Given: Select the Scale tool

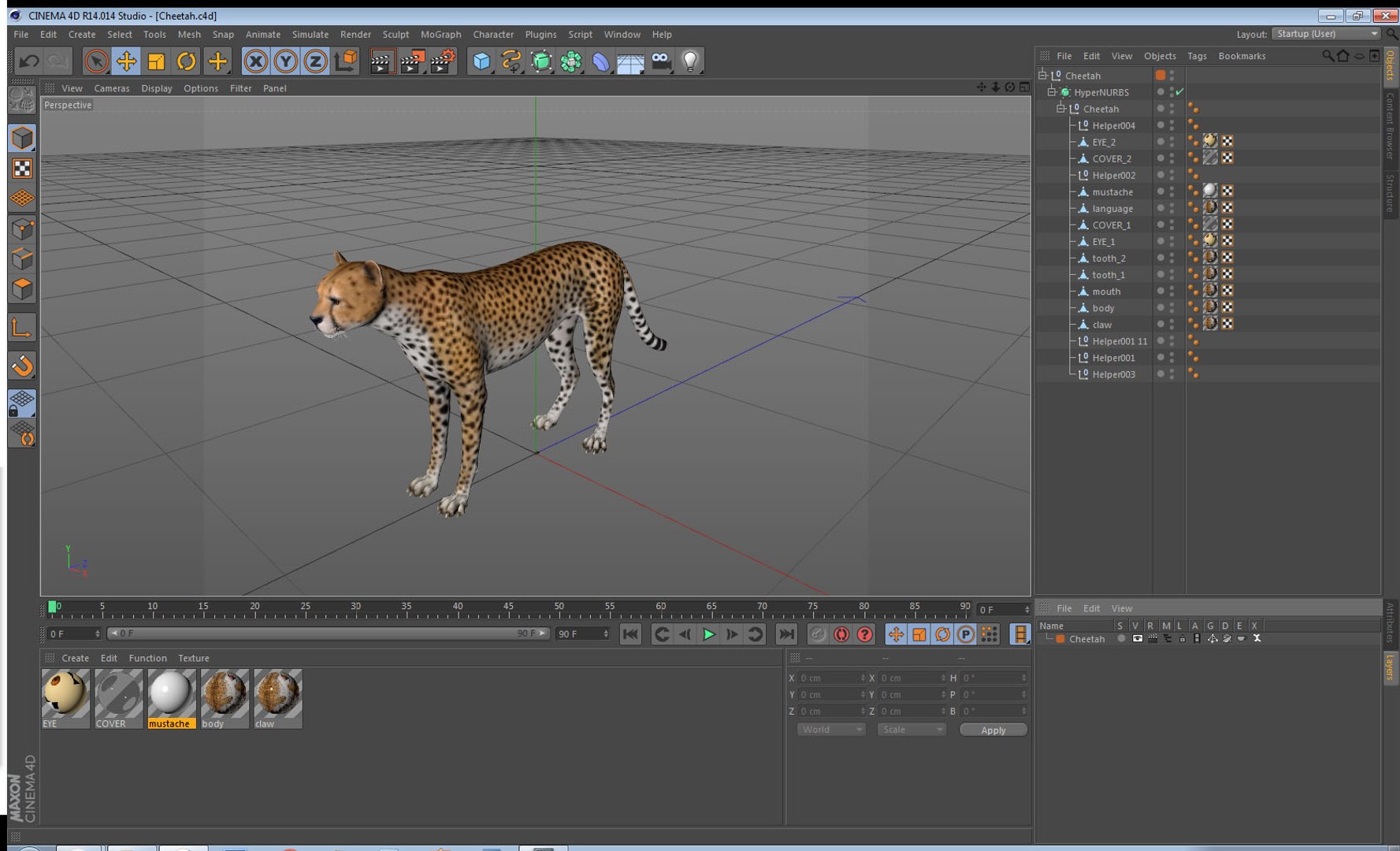Looking at the screenshot, I should (x=156, y=61).
